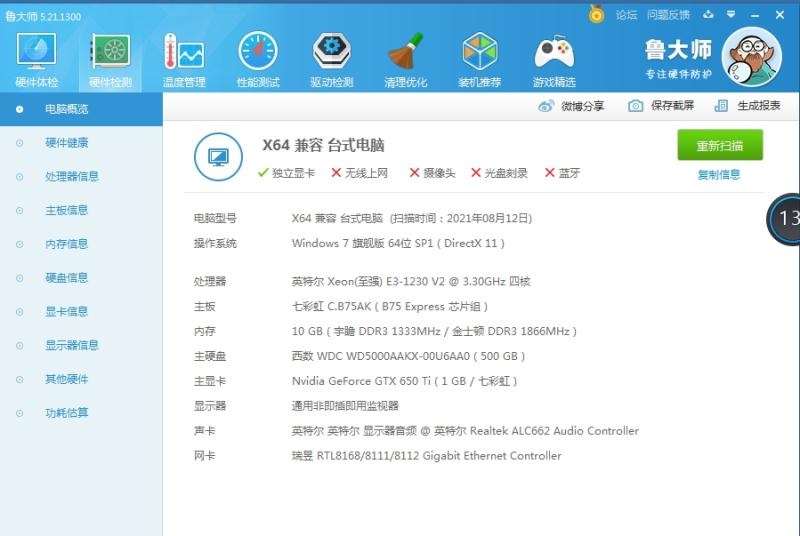Image resolution: width=800 pixels, height=536 pixels.
Task: Open the title bar dropdown menu arrow
Action: [731, 15]
